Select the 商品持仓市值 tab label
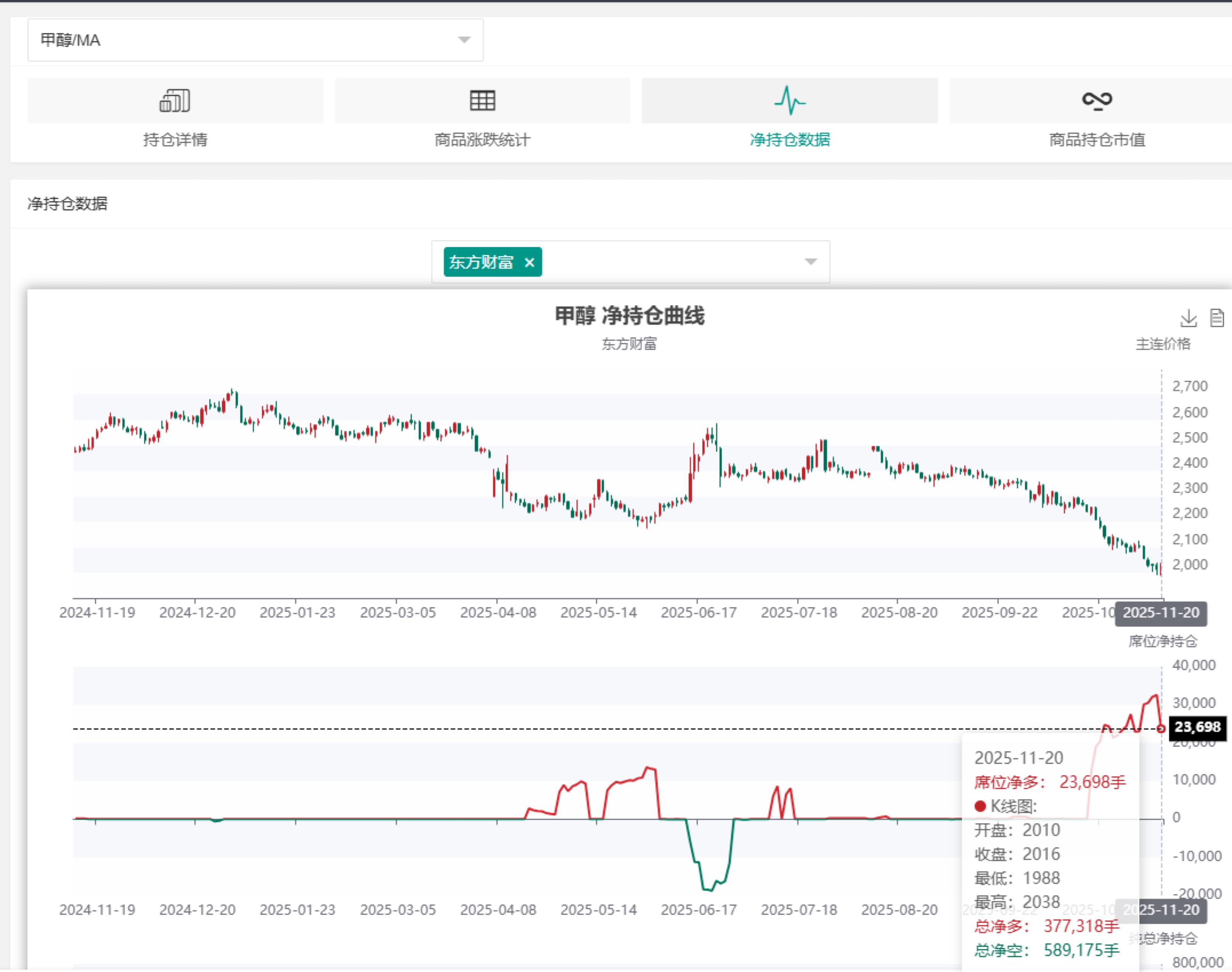 point(1097,140)
